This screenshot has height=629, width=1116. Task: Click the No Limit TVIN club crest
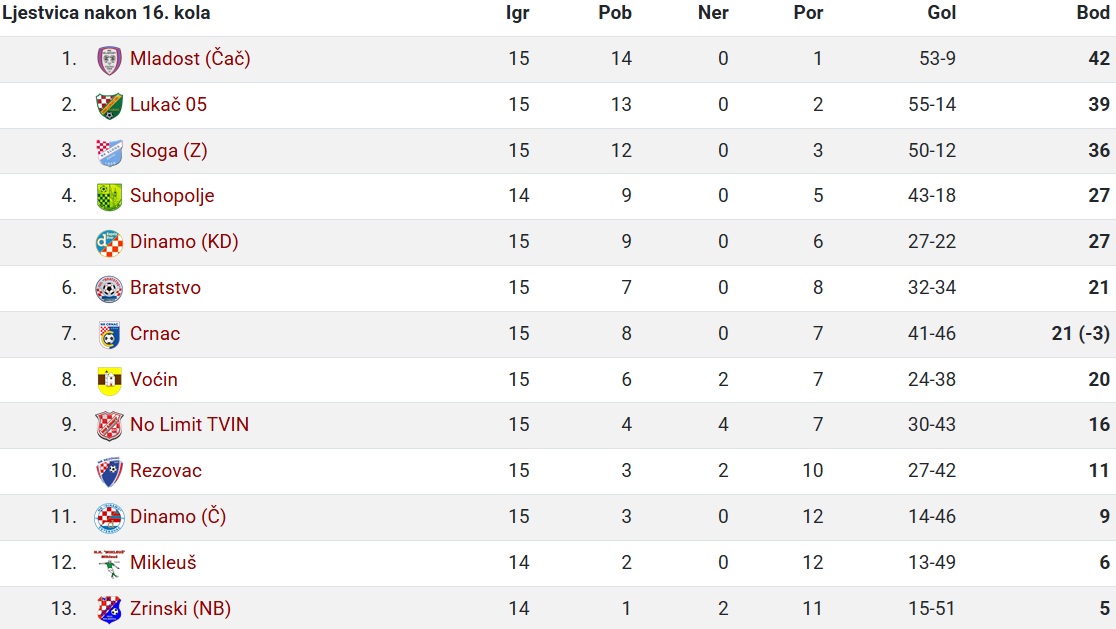coord(109,426)
